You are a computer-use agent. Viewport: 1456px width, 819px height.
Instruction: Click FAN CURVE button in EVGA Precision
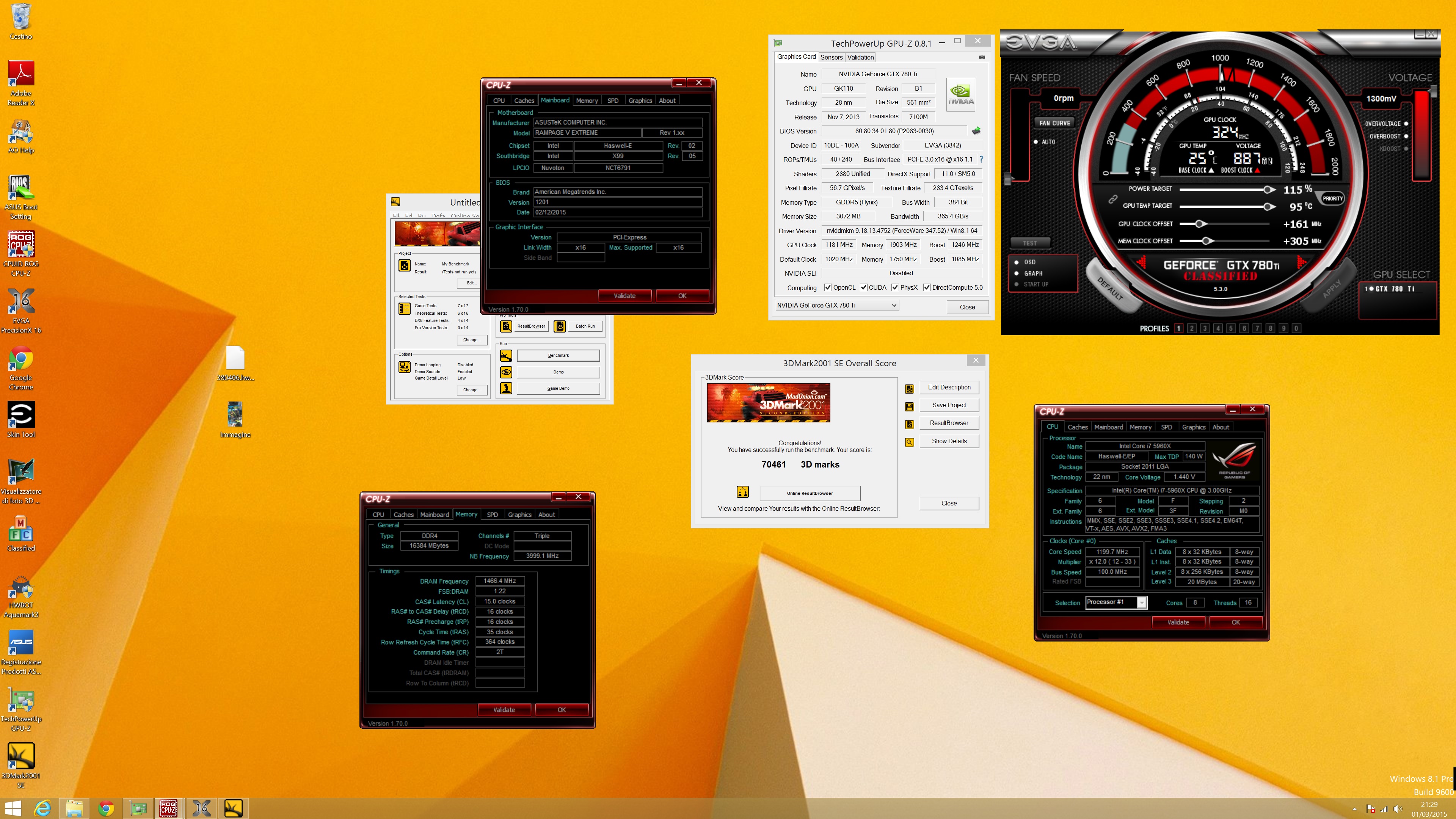(1054, 122)
